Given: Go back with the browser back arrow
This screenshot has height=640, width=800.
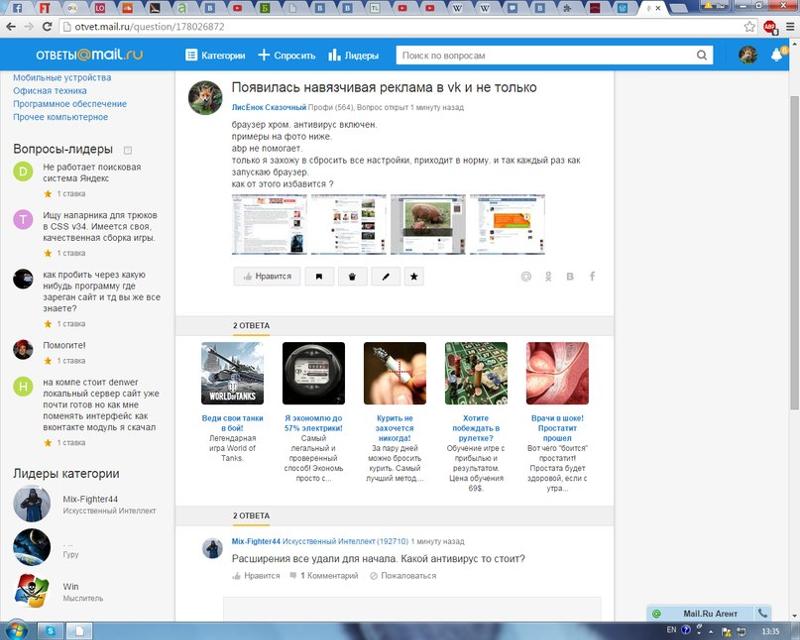Looking at the screenshot, I should click(11, 27).
